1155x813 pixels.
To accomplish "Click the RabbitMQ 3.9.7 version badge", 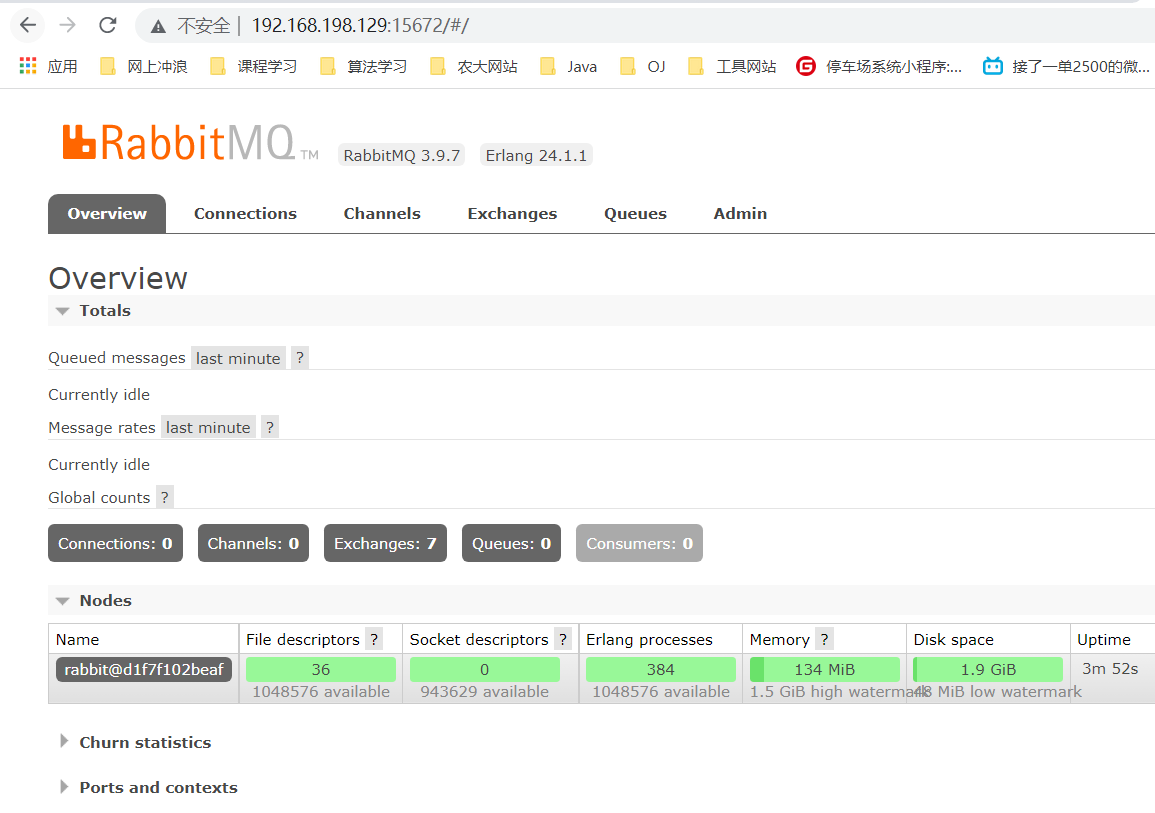I will [x=401, y=155].
